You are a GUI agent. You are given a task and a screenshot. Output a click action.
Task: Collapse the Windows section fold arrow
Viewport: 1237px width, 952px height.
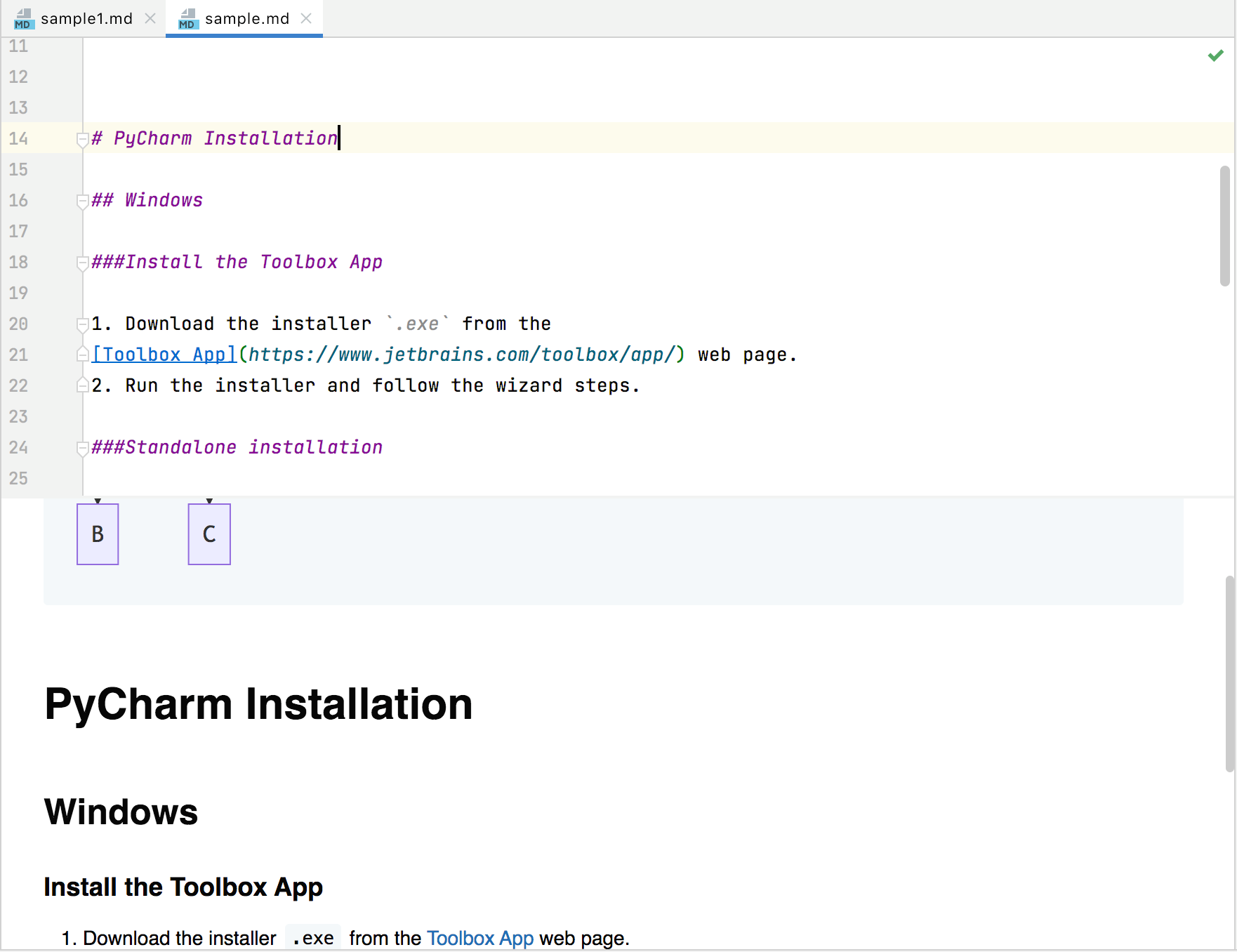(x=81, y=201)
